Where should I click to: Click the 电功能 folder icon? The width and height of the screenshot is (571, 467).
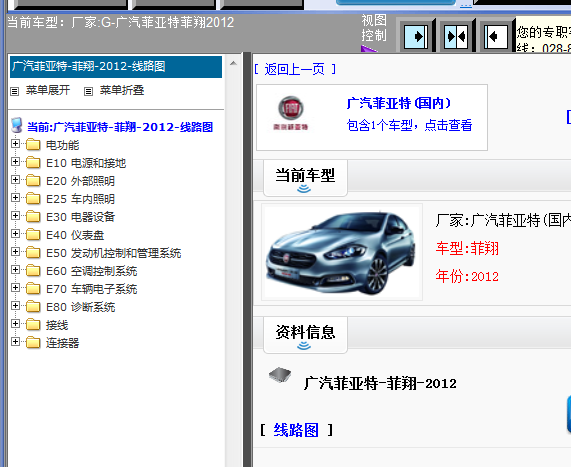(33, 145)
